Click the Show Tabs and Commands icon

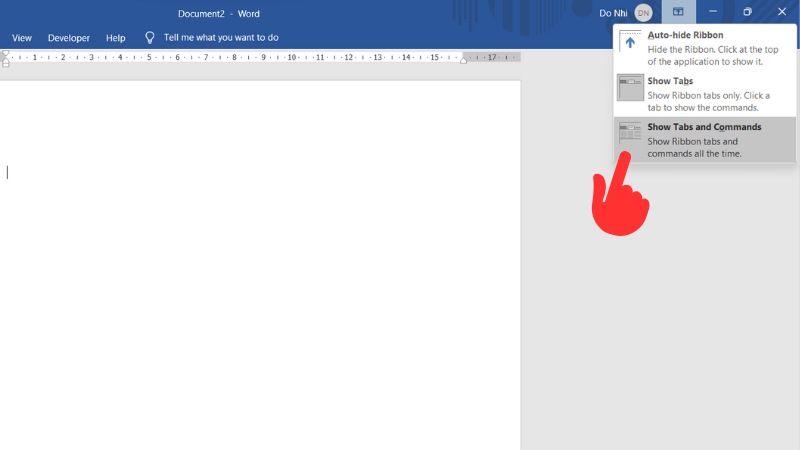[630, 134]
